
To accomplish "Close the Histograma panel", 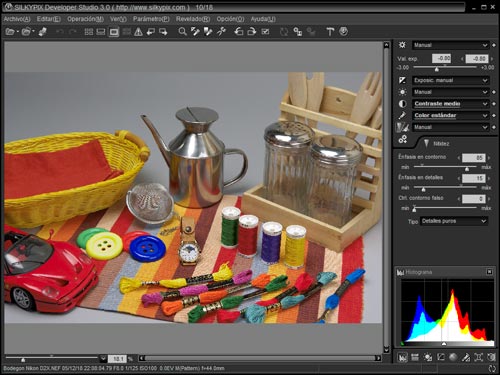I will pos(489,272).
